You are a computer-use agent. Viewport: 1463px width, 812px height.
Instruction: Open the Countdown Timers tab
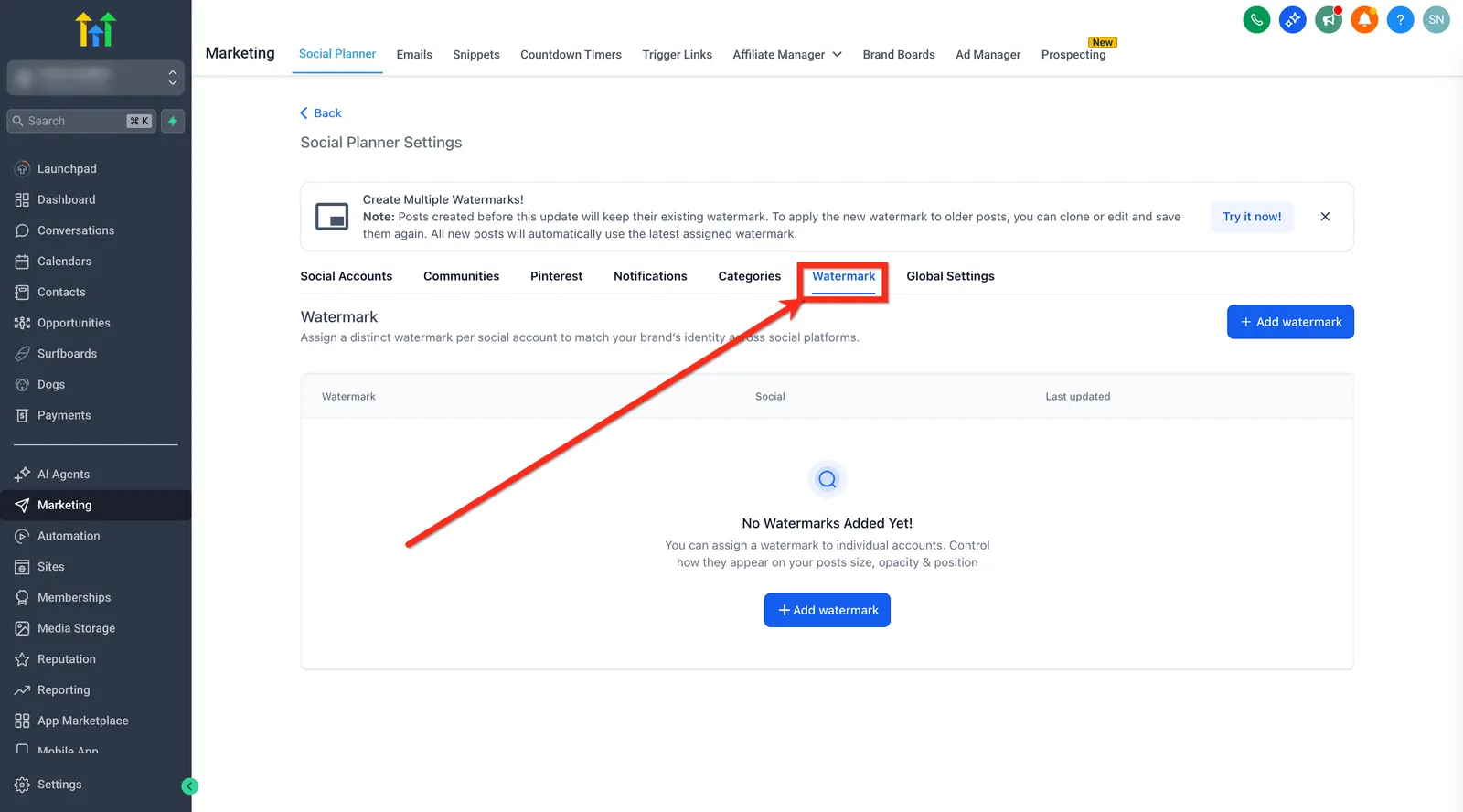(x=571, y=55)
